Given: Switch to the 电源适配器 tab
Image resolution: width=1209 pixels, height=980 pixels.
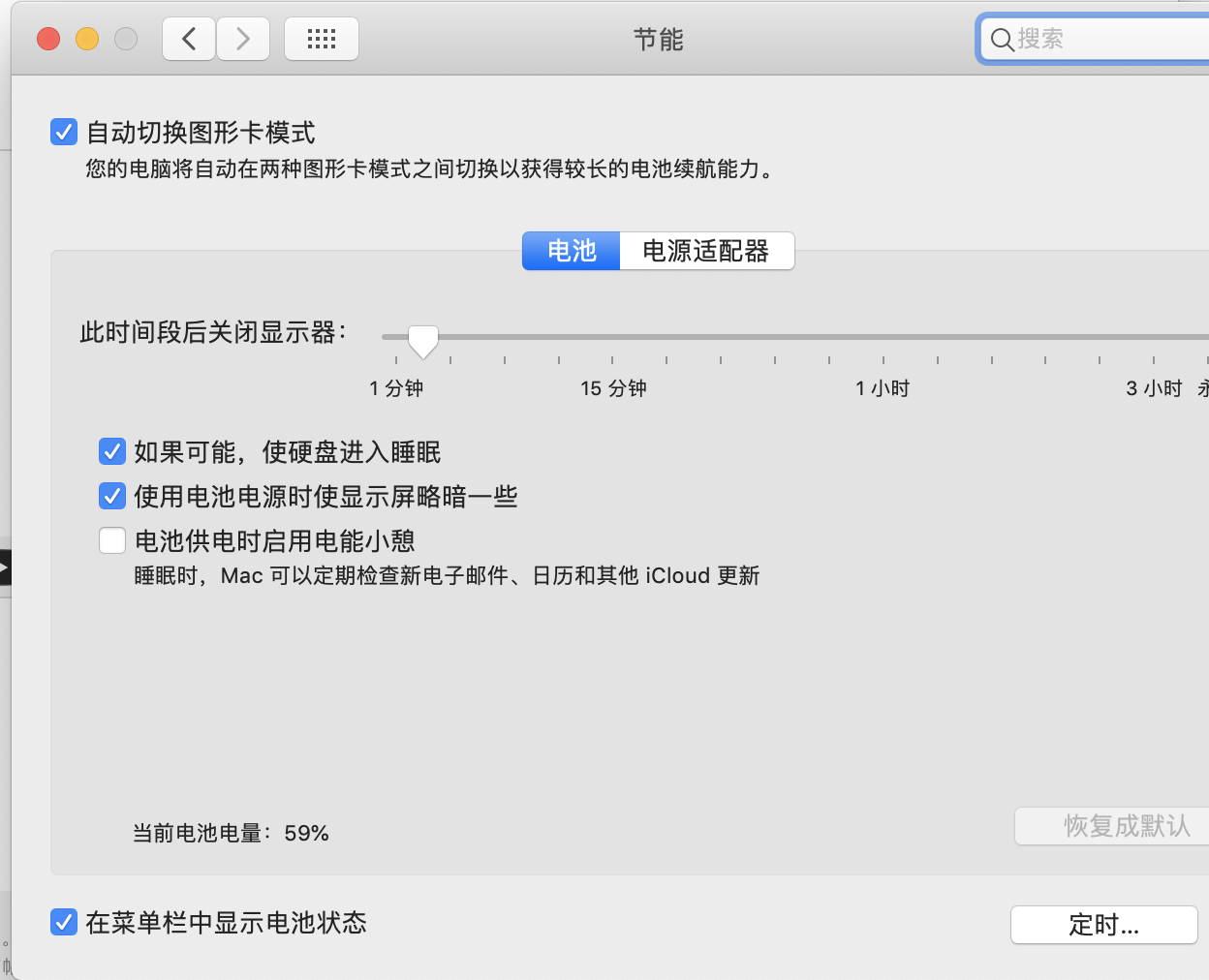Looking at the screenshot, I should (x=706, y=251).
